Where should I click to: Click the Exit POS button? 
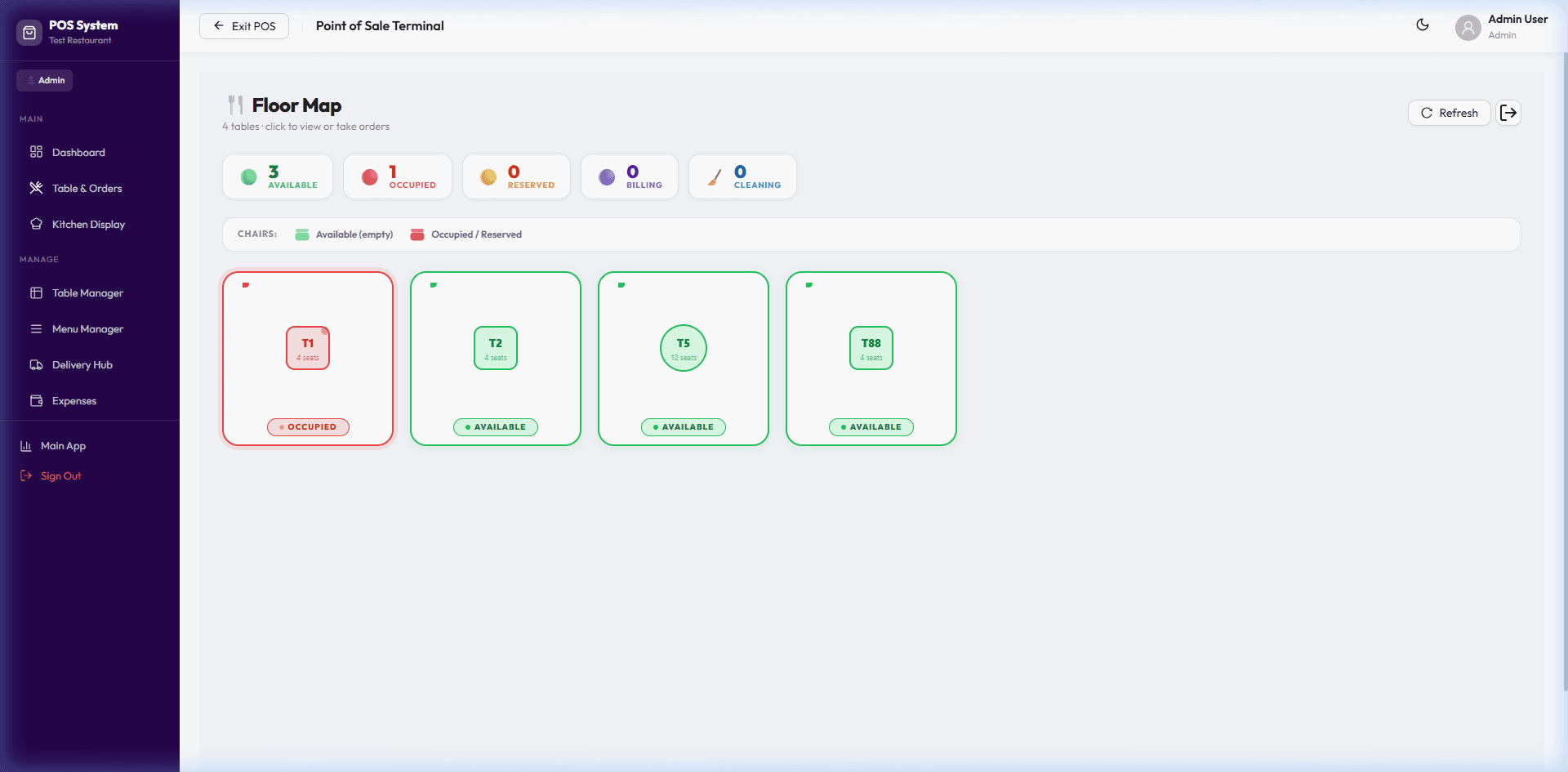(x=243, y=25)
